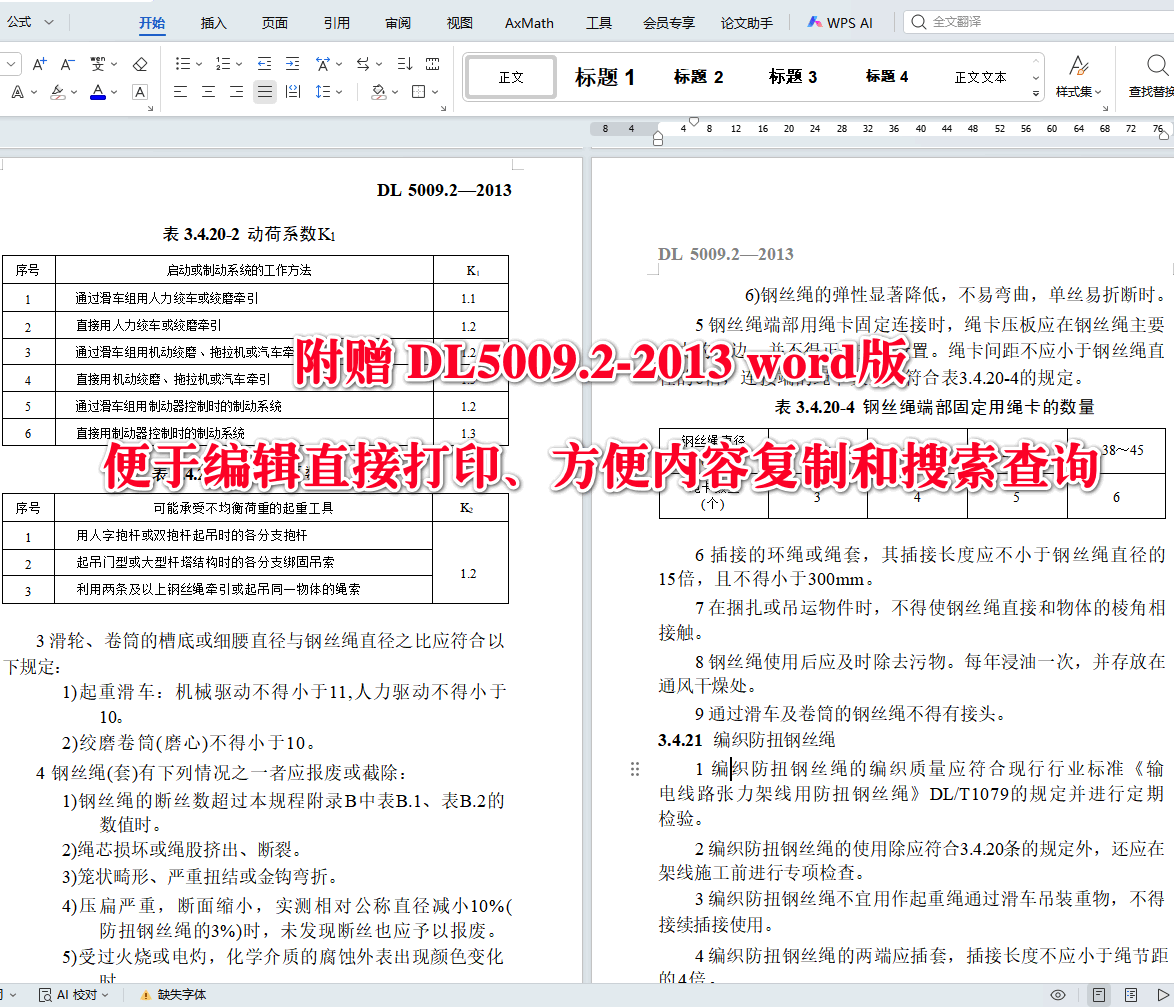The height and width of the screenshot is (1007, 1174).
Task: Align text left
Action: [x=180, y=92]
